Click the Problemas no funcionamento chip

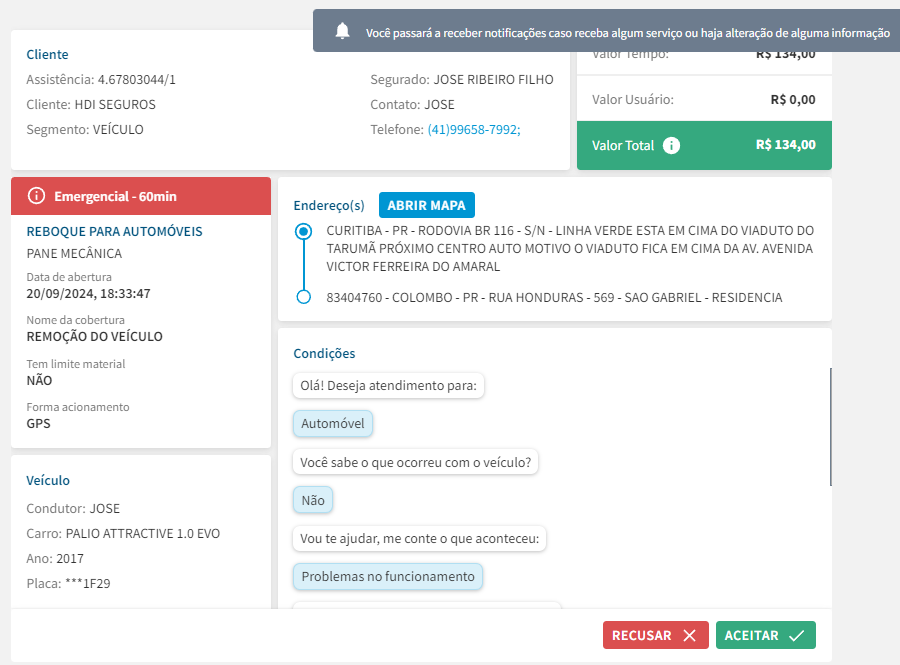(388, 577)
